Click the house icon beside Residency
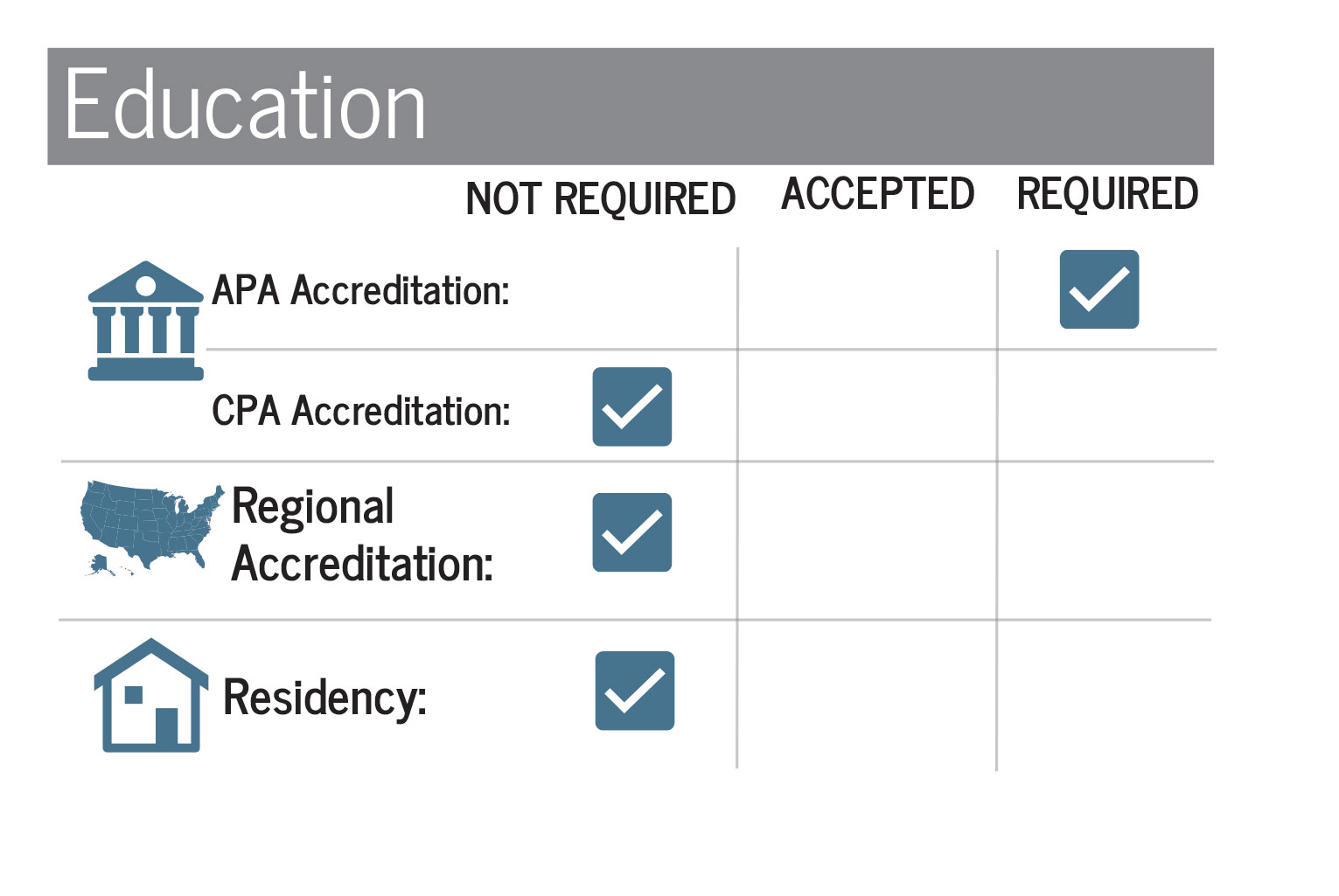 click(150, 696)
